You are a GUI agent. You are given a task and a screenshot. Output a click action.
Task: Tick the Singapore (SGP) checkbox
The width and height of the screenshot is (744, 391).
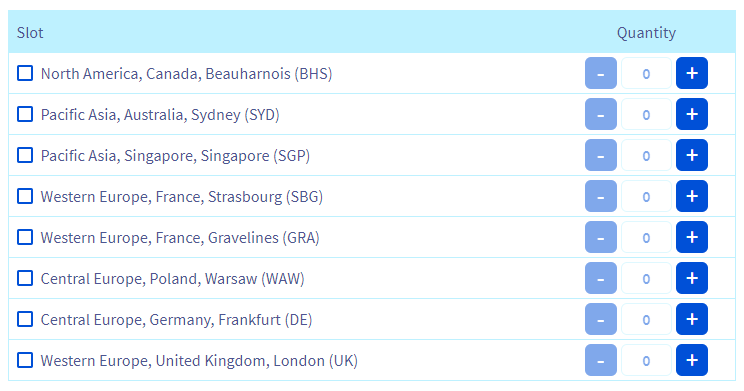25,155
